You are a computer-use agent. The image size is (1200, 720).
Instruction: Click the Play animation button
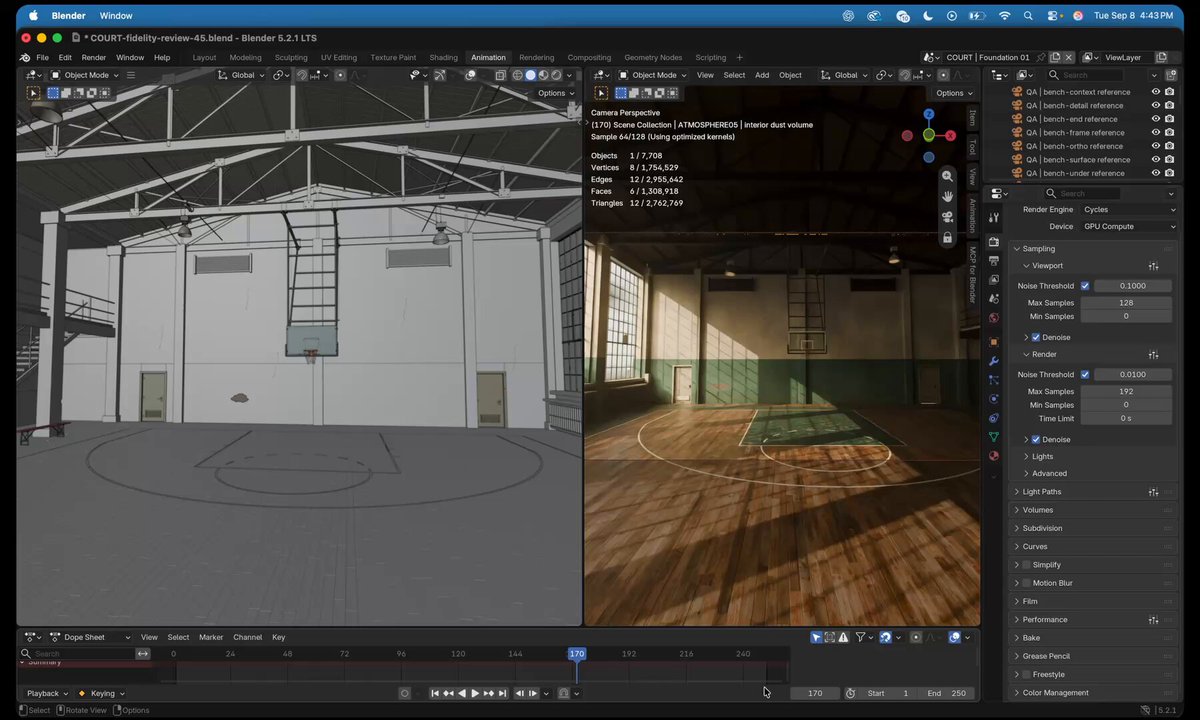475,693
